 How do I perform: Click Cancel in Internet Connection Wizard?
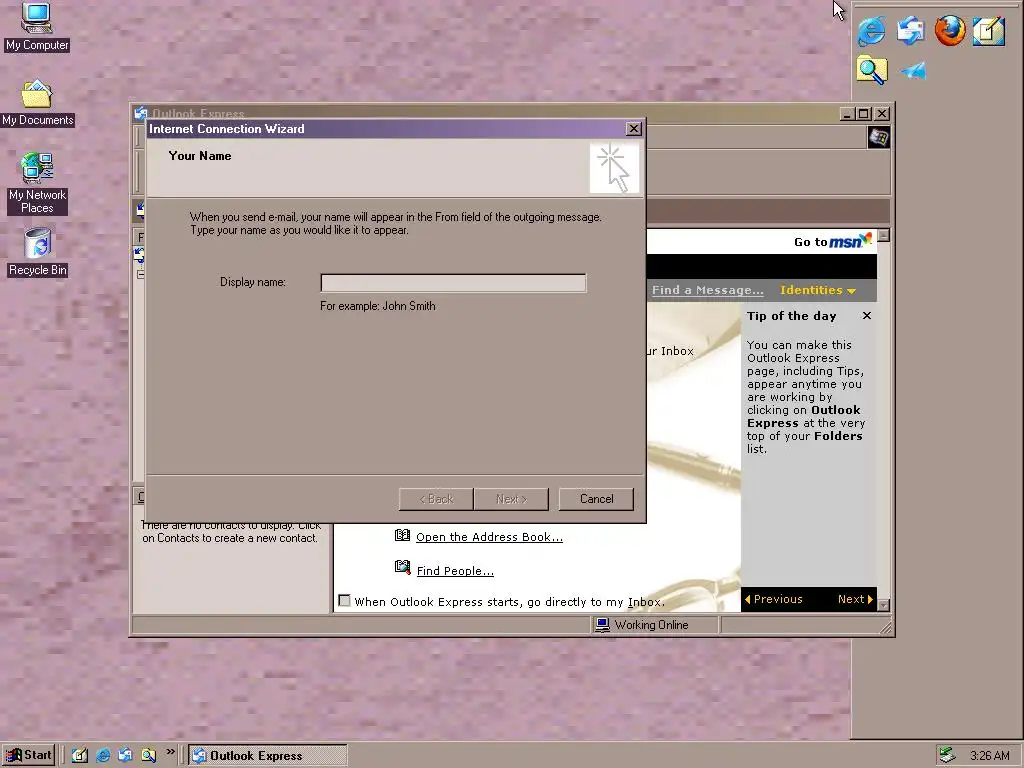tap(596, 499)
